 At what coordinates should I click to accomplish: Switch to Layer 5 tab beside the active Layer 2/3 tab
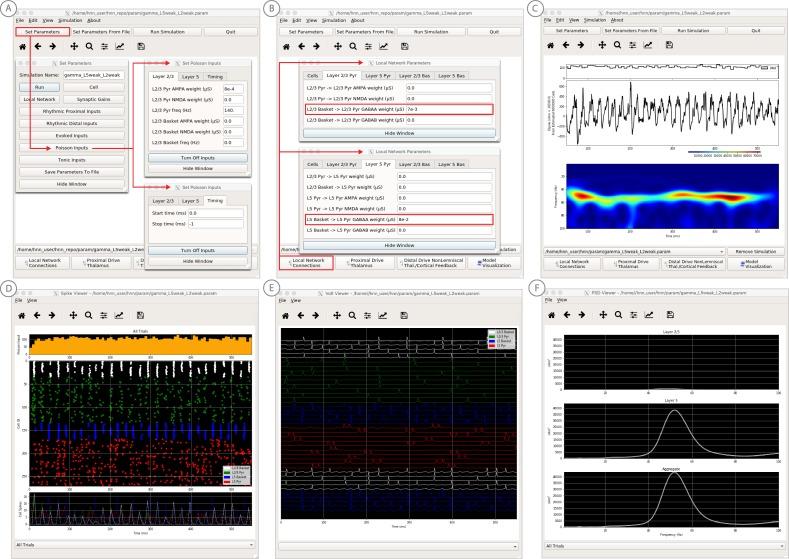190,76
